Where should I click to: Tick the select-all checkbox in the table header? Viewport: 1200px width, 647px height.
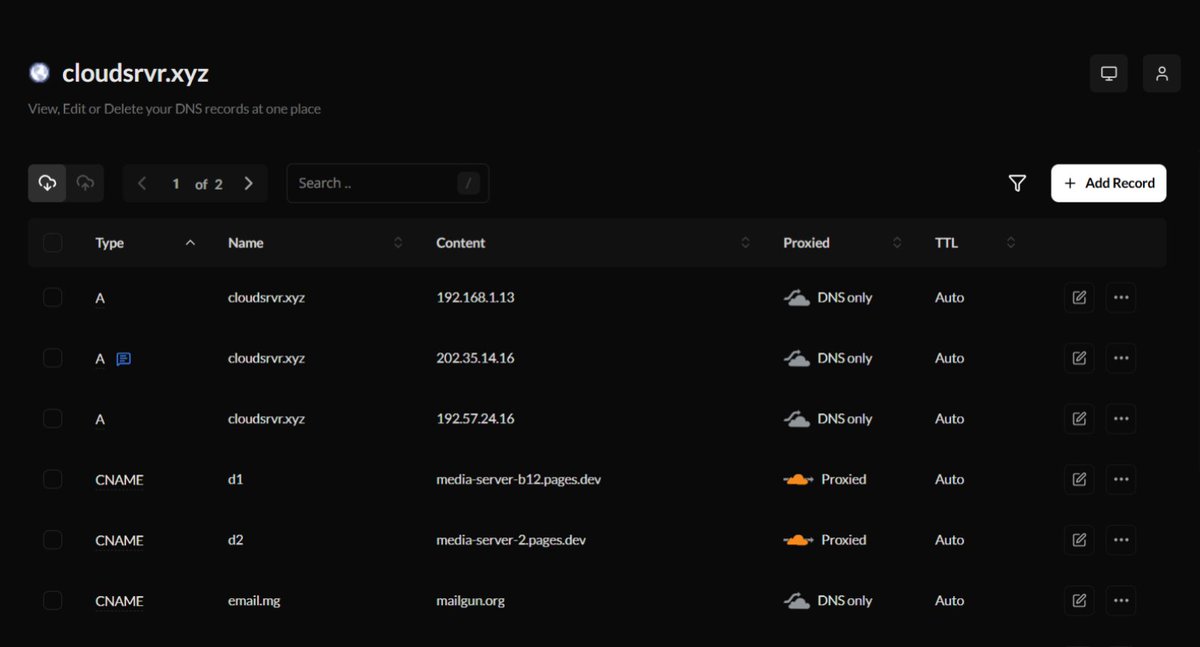pos(53,242)
